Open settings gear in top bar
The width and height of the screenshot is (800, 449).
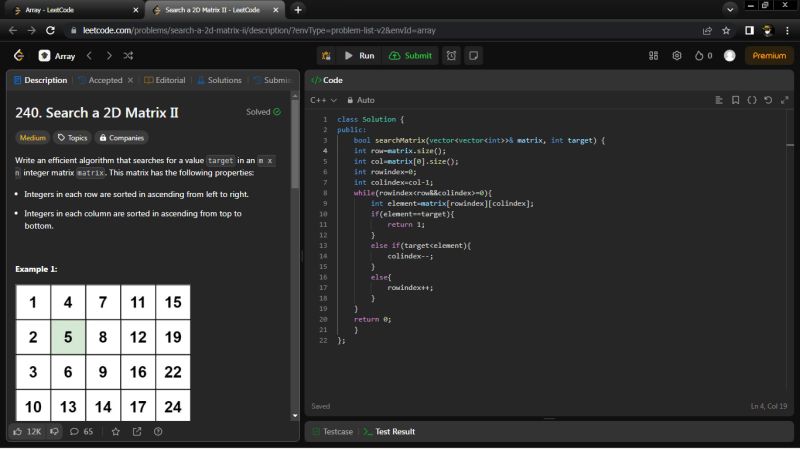click(677, 56)
